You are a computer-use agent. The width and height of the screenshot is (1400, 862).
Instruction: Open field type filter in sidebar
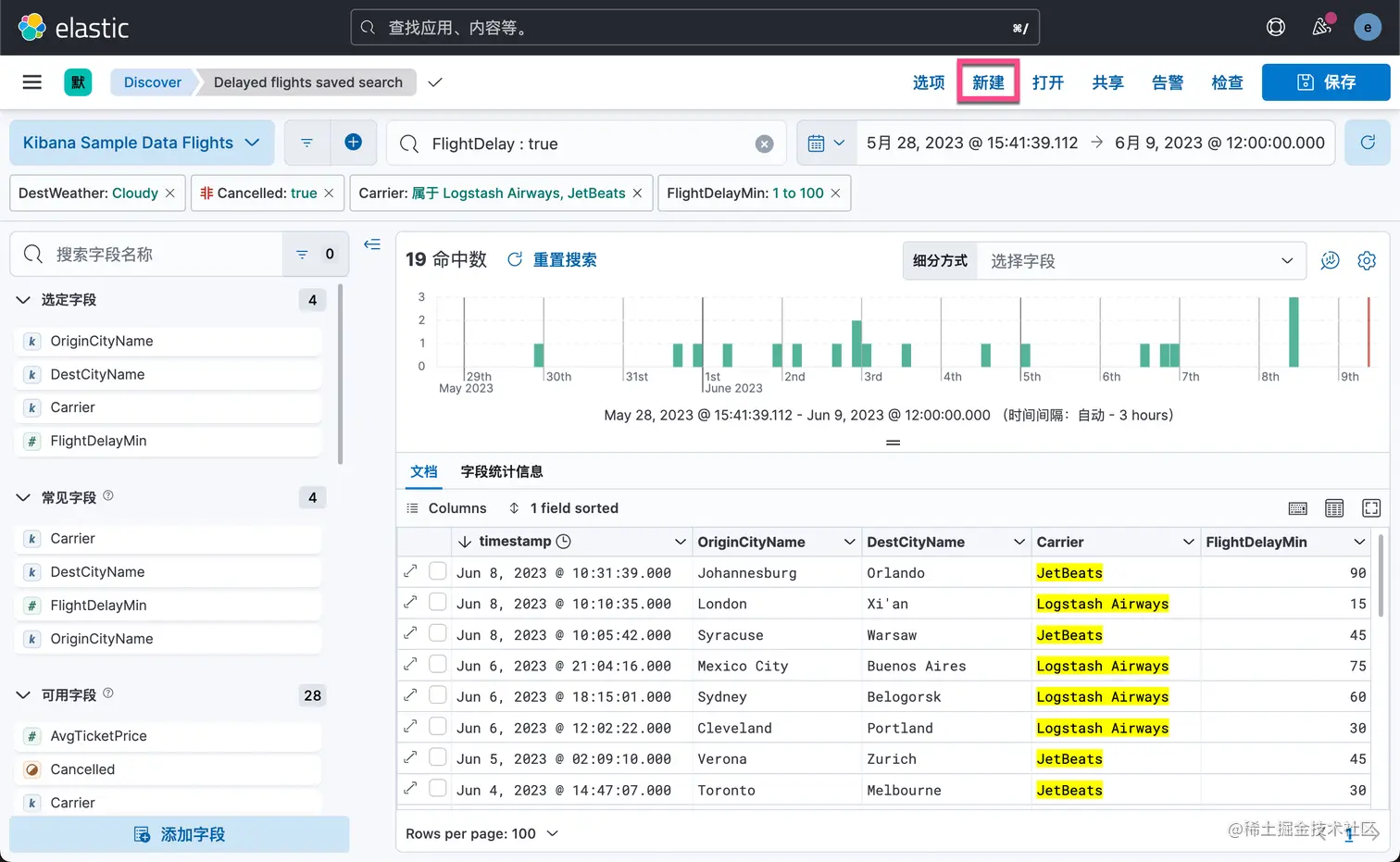tap(315, 254)
